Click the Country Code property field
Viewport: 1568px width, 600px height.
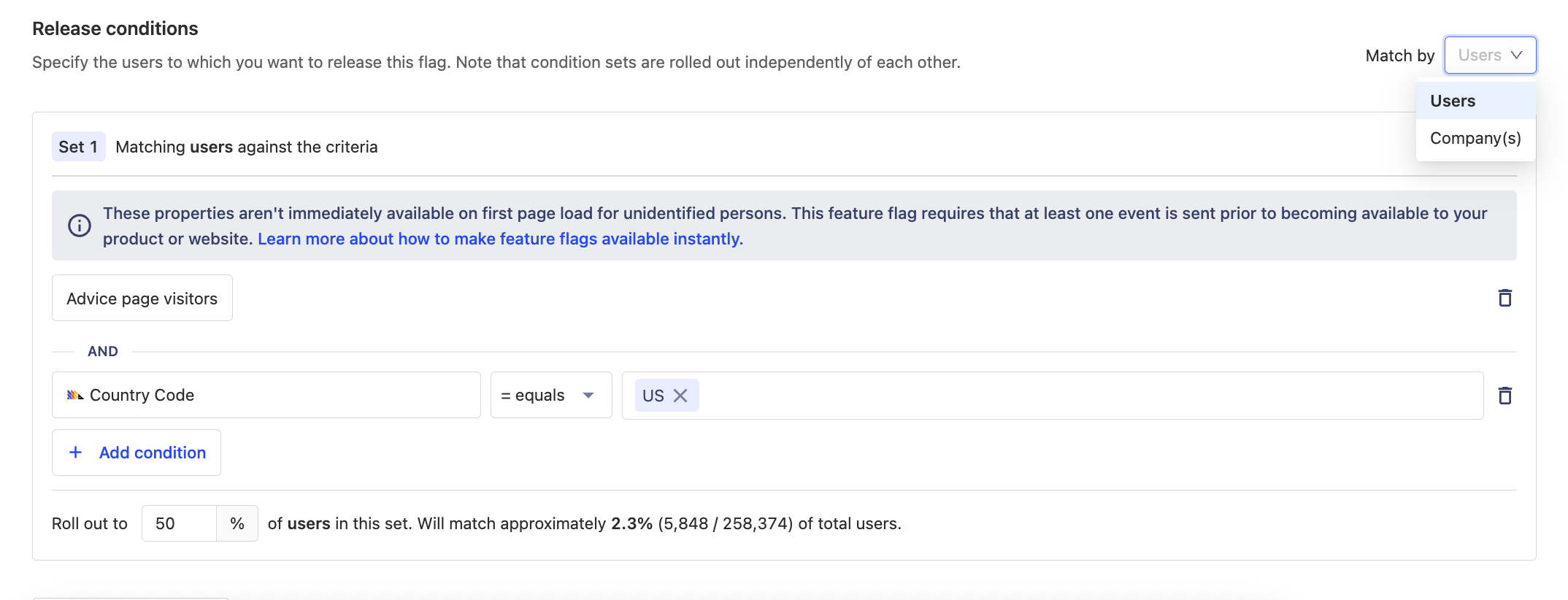(266, 395)
